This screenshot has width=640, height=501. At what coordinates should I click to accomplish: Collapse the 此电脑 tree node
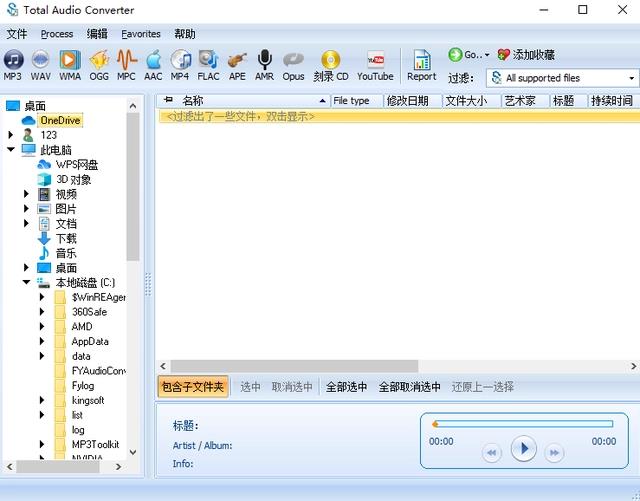click(11, 149)
